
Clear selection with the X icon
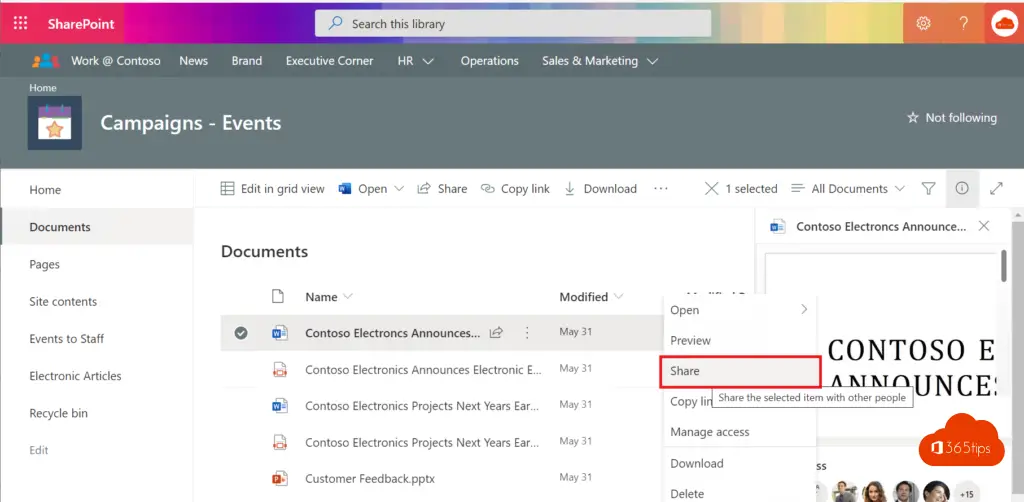pyautogui.click(x=711, y=189)
